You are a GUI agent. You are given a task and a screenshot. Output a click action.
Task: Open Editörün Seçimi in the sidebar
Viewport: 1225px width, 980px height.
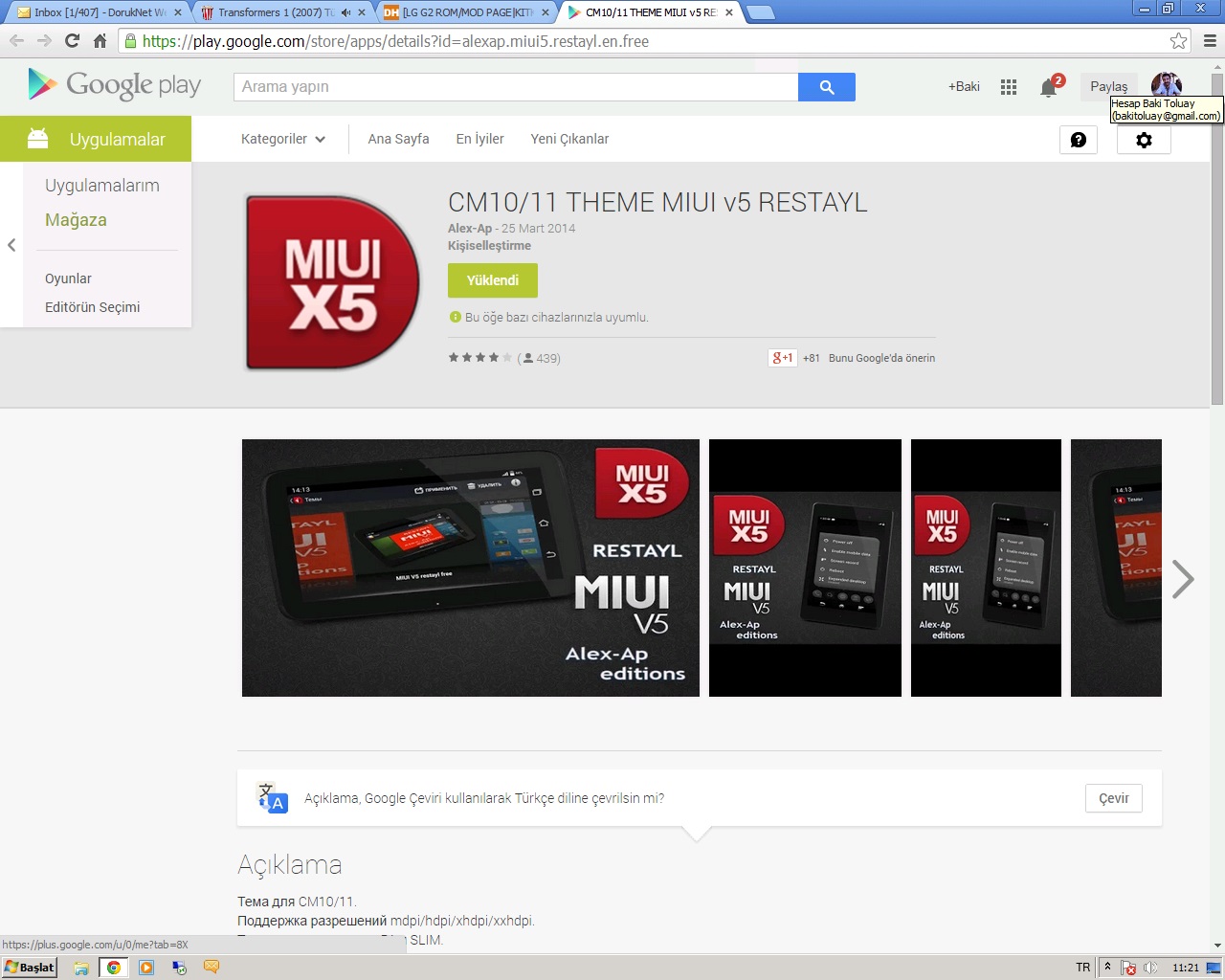[92, 307]
